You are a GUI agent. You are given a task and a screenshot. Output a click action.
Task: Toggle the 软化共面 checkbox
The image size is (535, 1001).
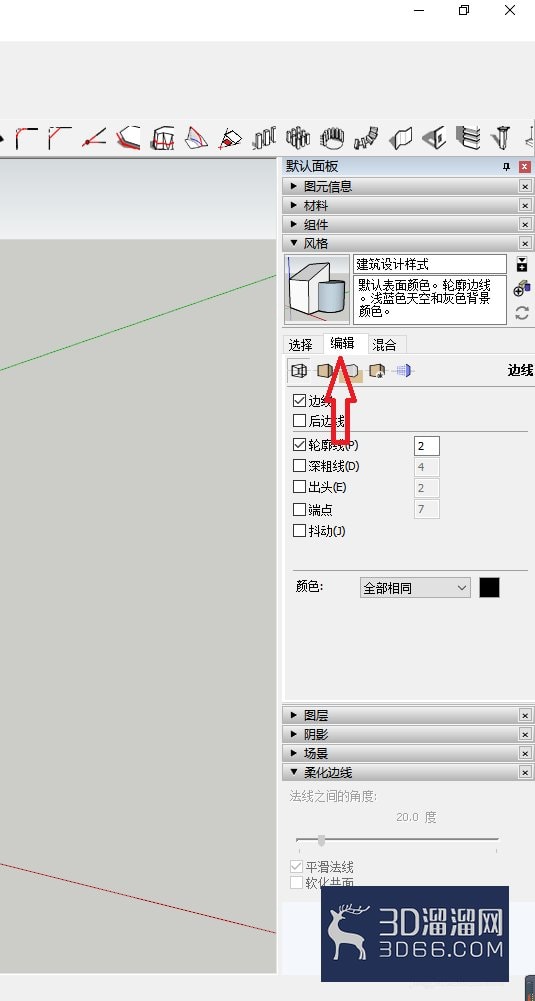click(x=296, y=883)
